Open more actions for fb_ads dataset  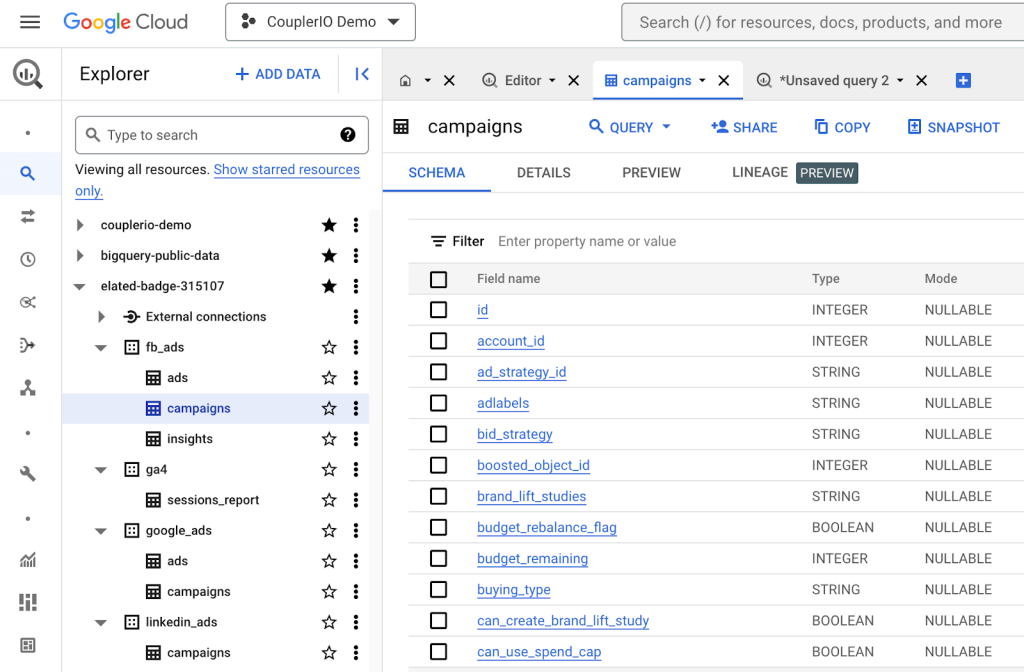point(356,347)
